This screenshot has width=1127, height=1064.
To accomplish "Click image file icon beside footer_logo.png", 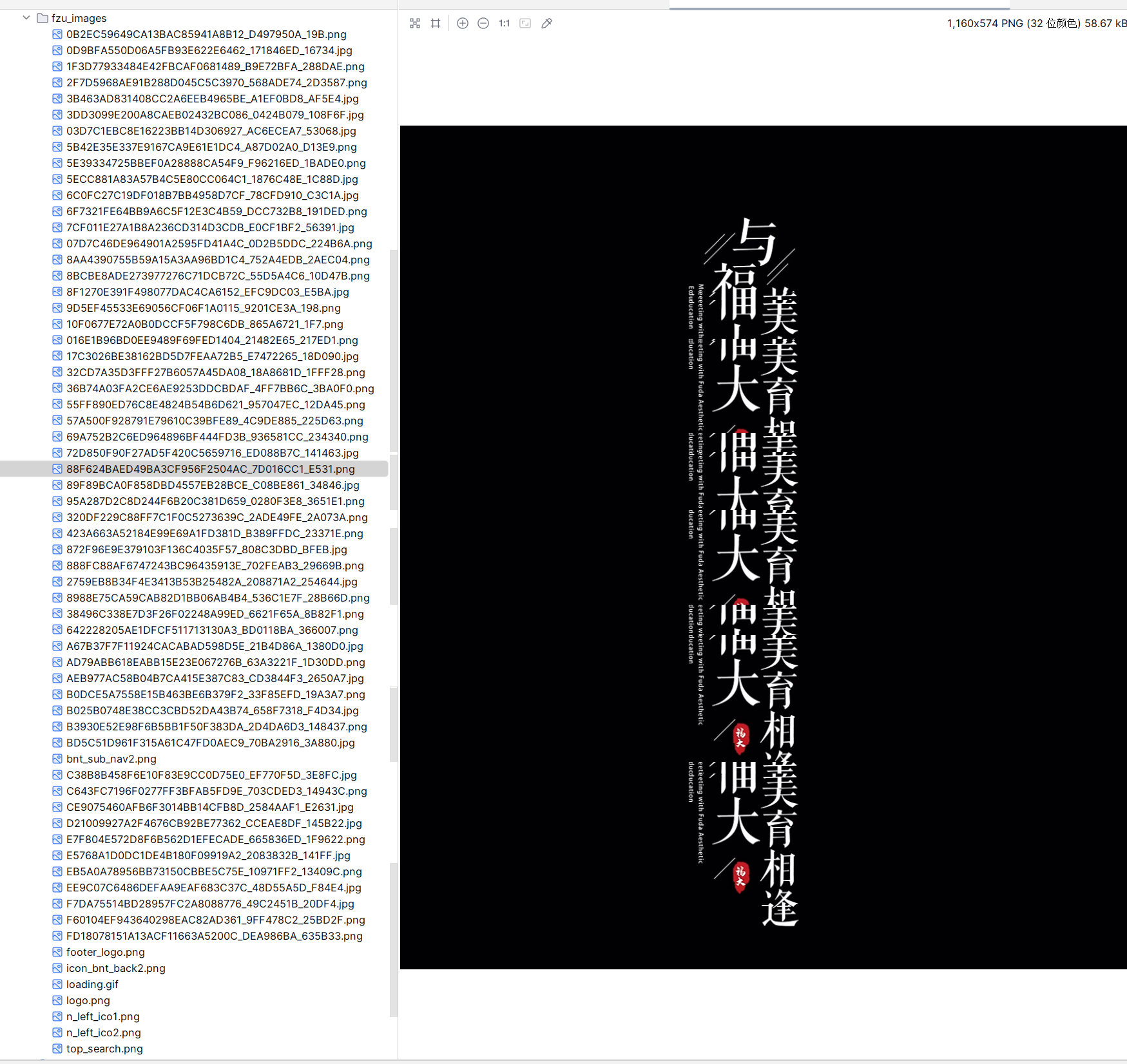I will (57, 952).
